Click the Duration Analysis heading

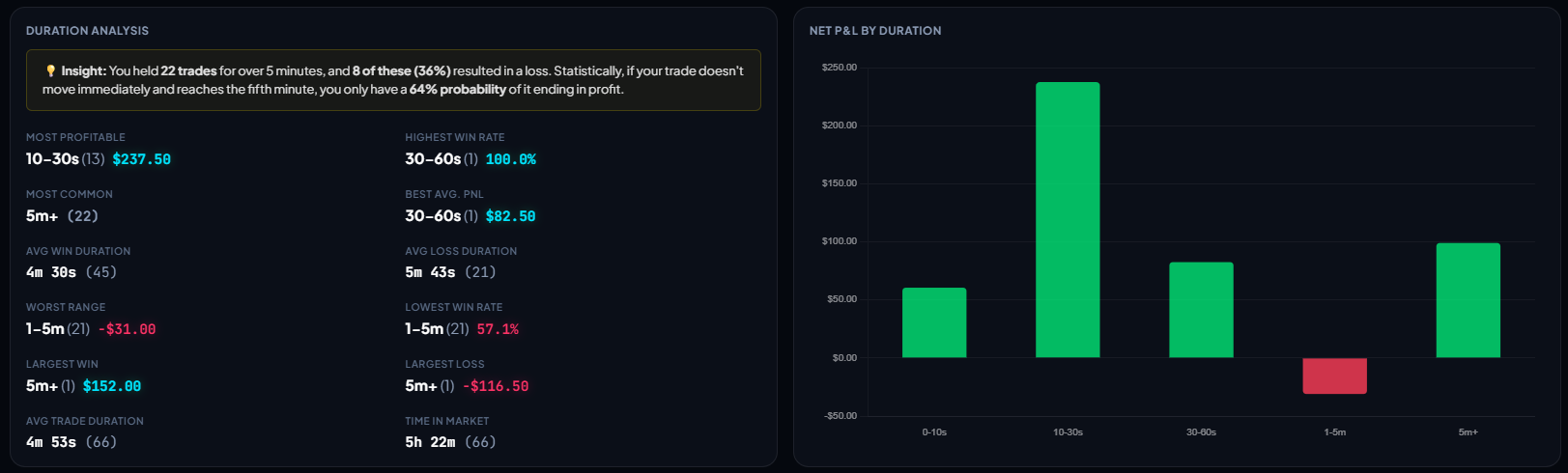point(87,31)
